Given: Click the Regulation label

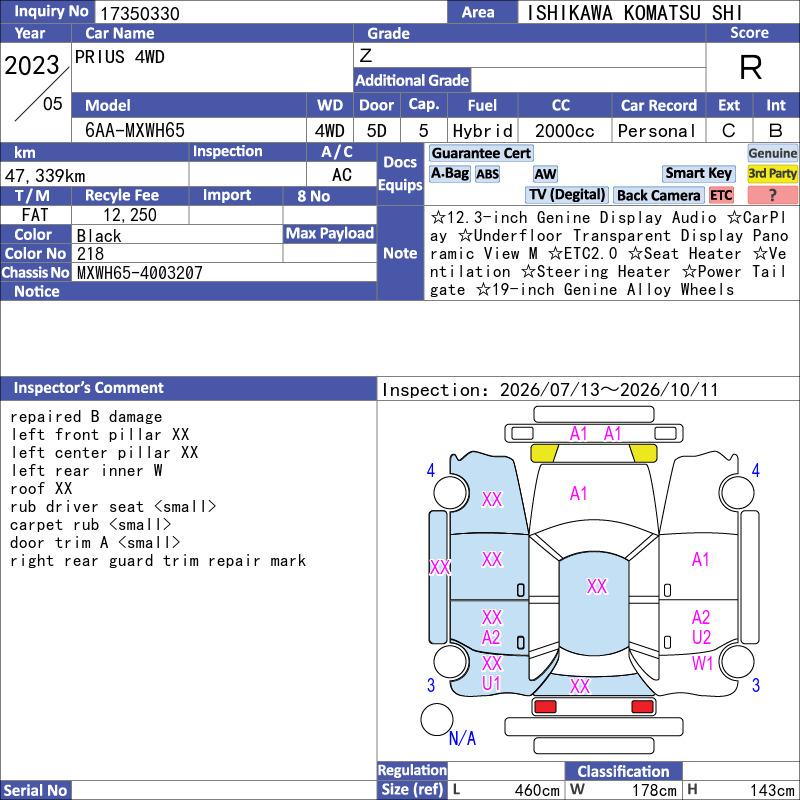Looking at the screenshot, I should click(x=412, y=770).
